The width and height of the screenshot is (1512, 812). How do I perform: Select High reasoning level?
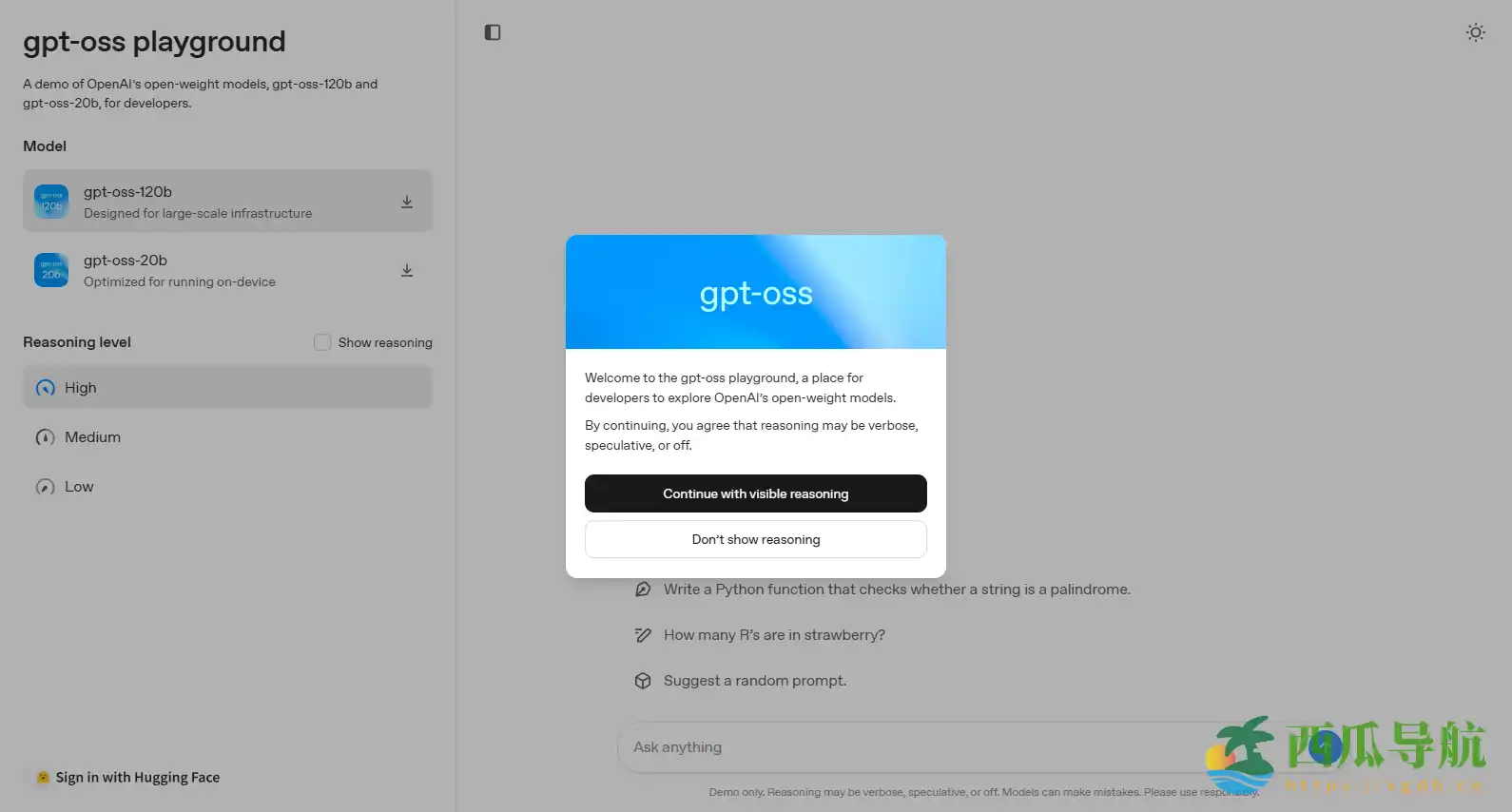227,388
